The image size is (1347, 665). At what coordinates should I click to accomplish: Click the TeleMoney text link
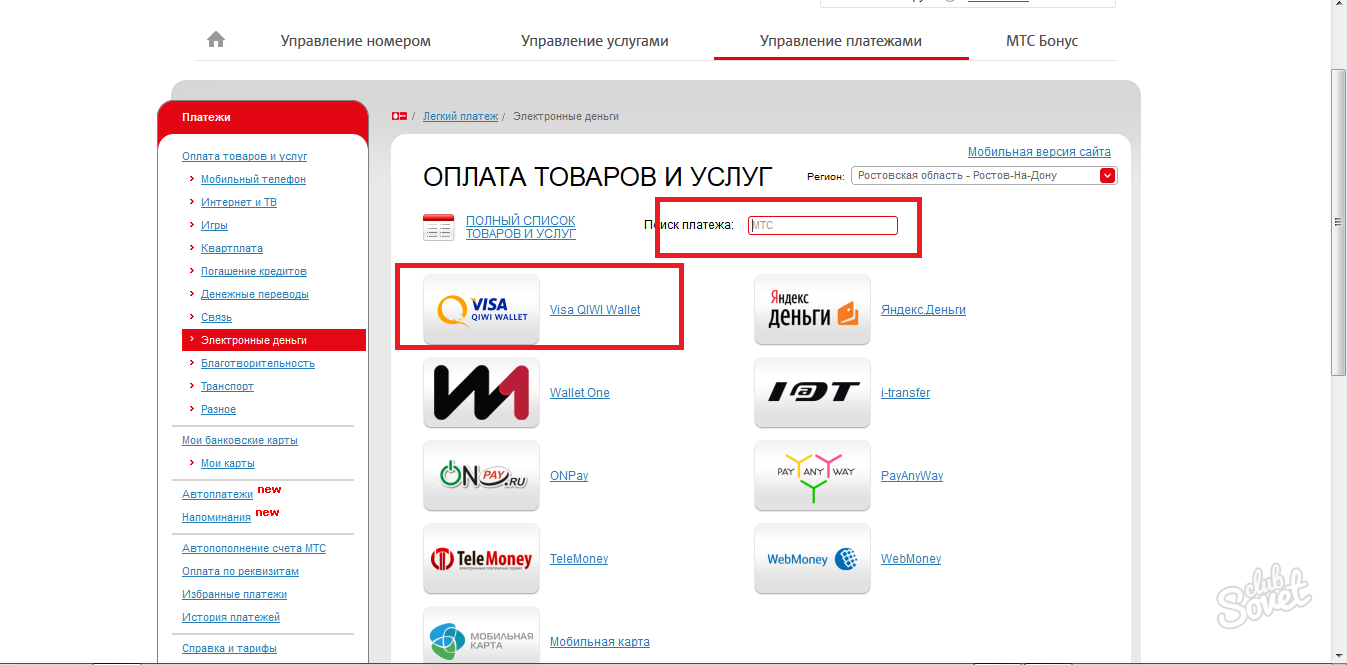pos(579,559)
